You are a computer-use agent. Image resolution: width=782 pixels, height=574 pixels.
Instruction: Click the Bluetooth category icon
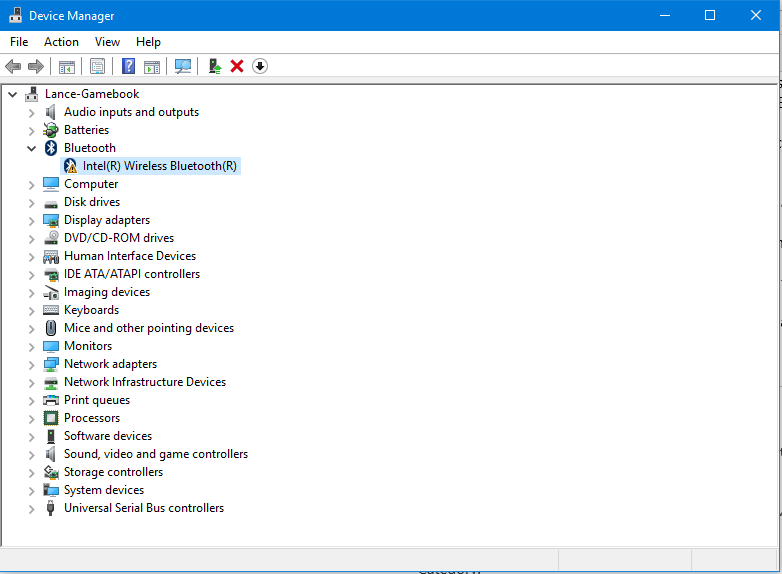click(51, 148)
